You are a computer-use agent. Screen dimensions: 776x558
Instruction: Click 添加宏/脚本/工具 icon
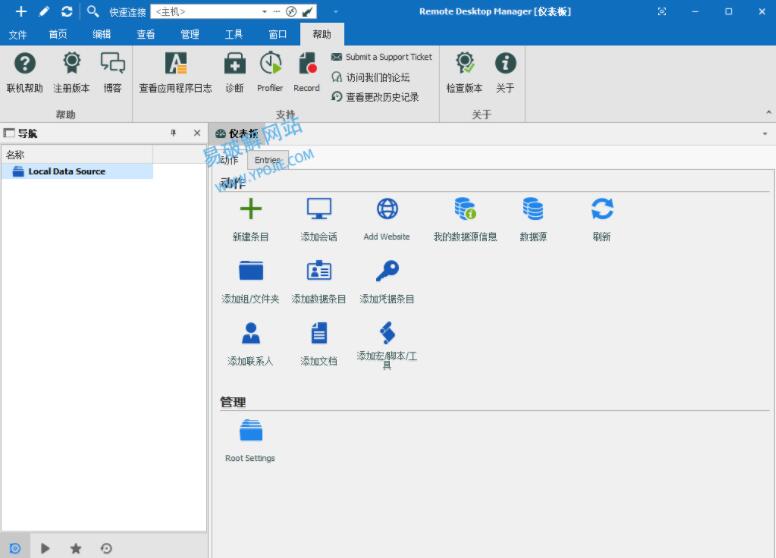click(x=387, y=332)
